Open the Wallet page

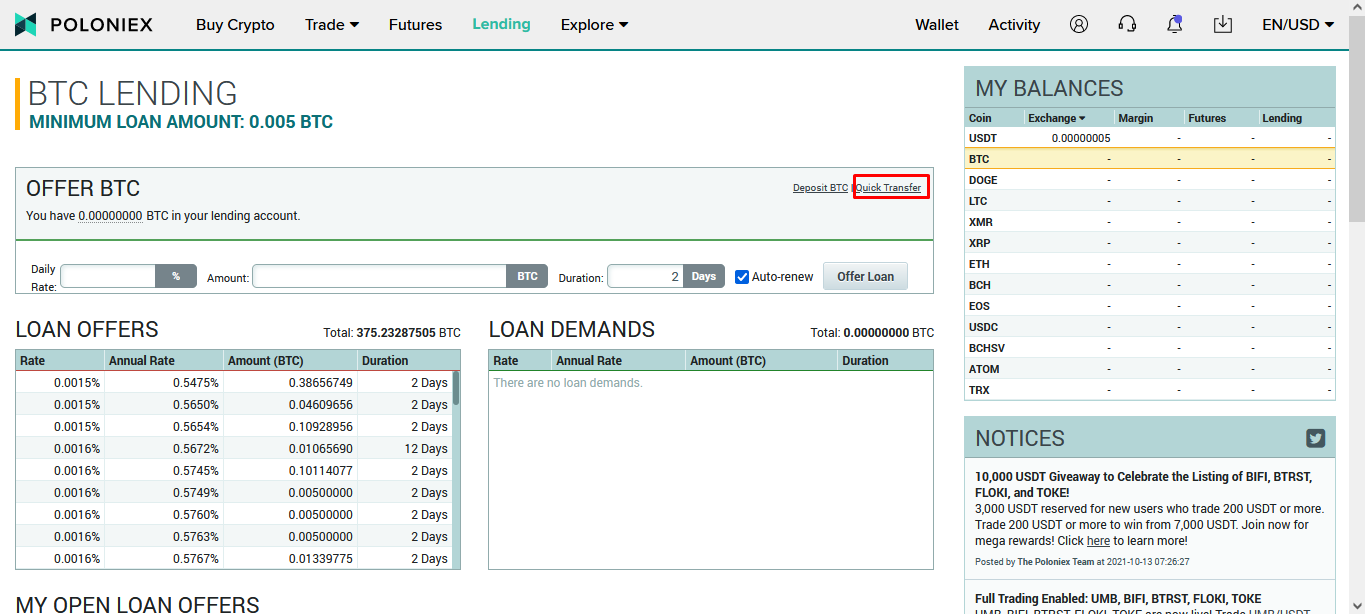coord(937,25)
